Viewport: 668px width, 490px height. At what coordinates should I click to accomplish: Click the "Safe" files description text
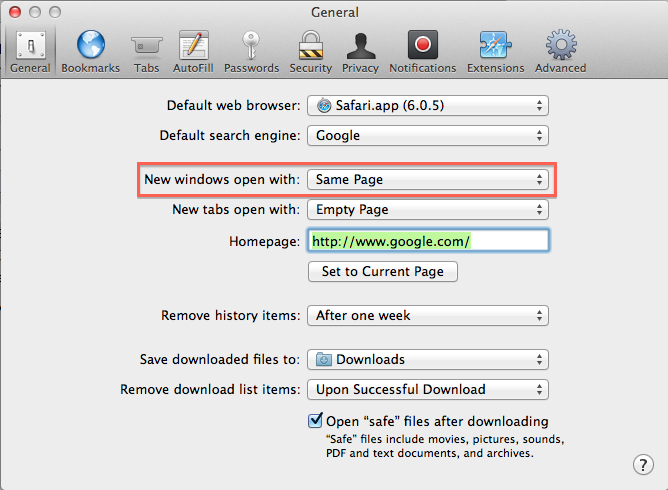tap(445, 446)
